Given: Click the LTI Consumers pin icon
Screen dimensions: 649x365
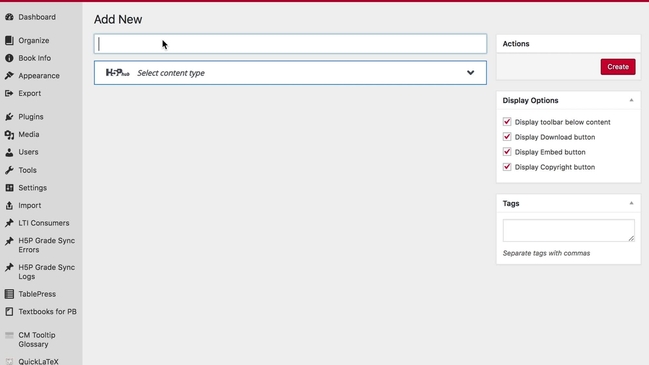Looking at the screenshot, I should click(x=9, y=223).
